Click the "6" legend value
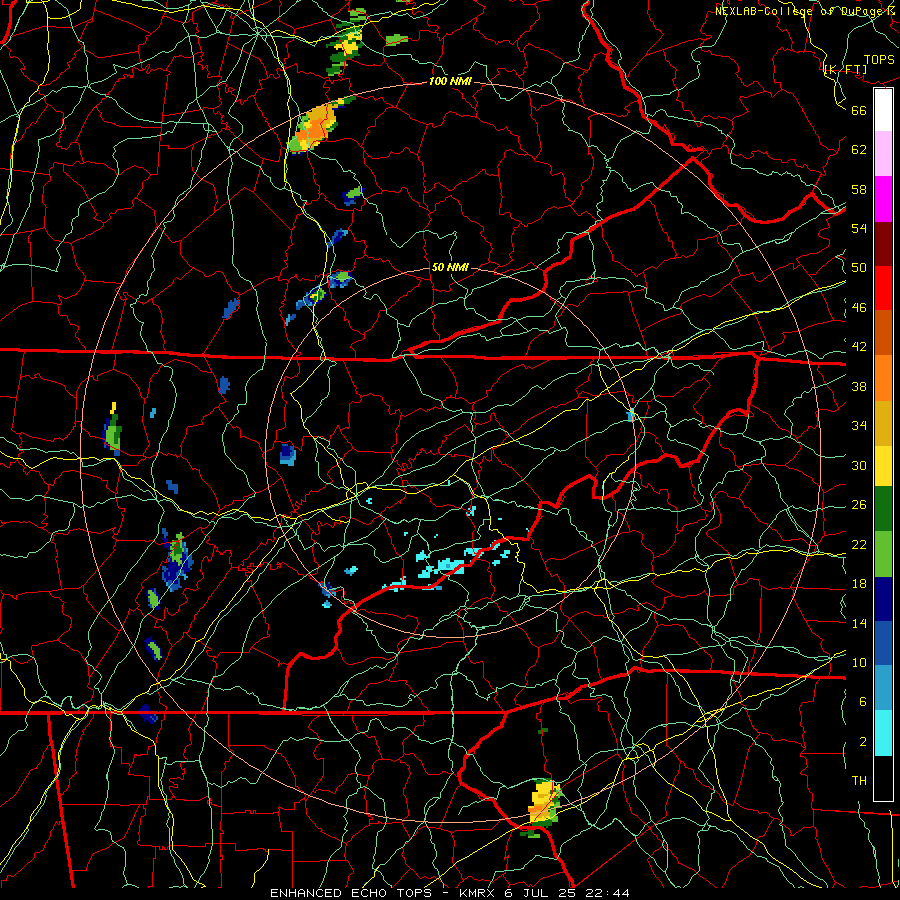The image size is (900, 900). point(863,702)
